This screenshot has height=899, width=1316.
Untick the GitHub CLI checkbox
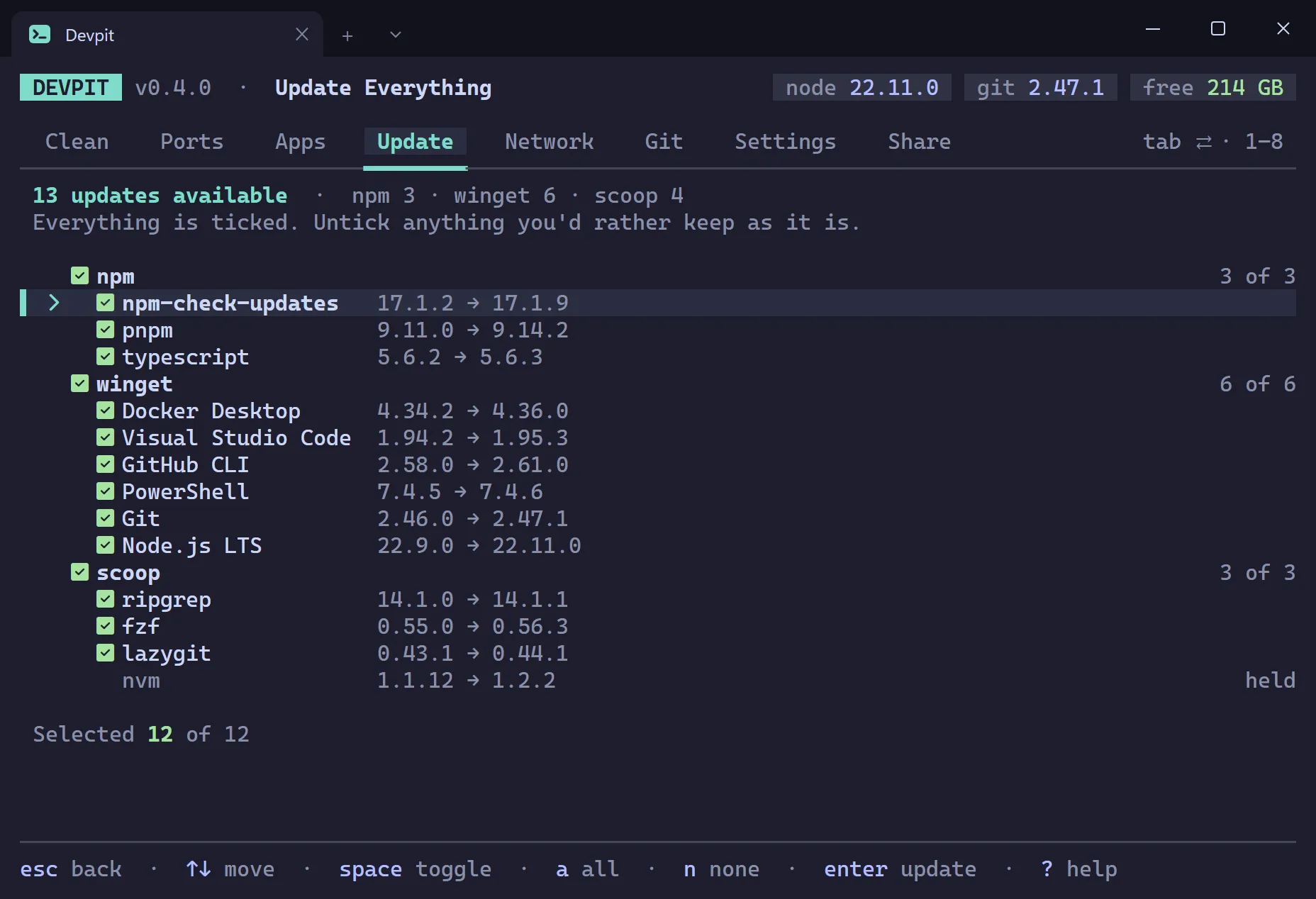tap(106, 464)
